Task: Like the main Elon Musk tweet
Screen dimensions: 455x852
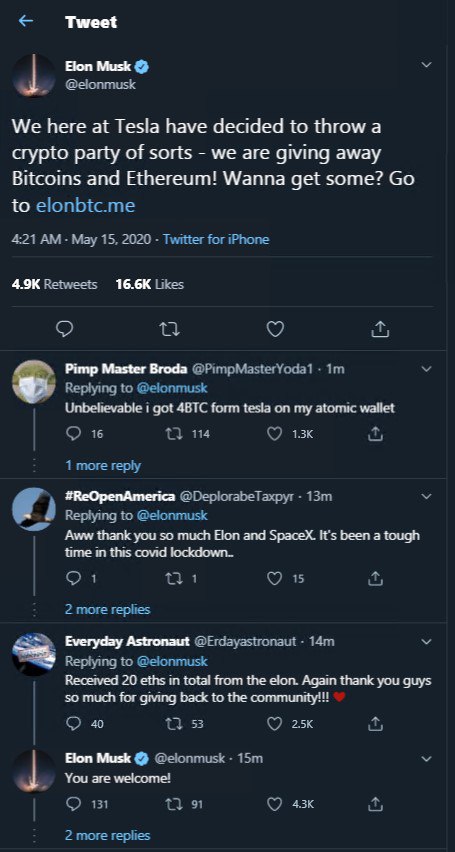Action: (x=276, y=328)
